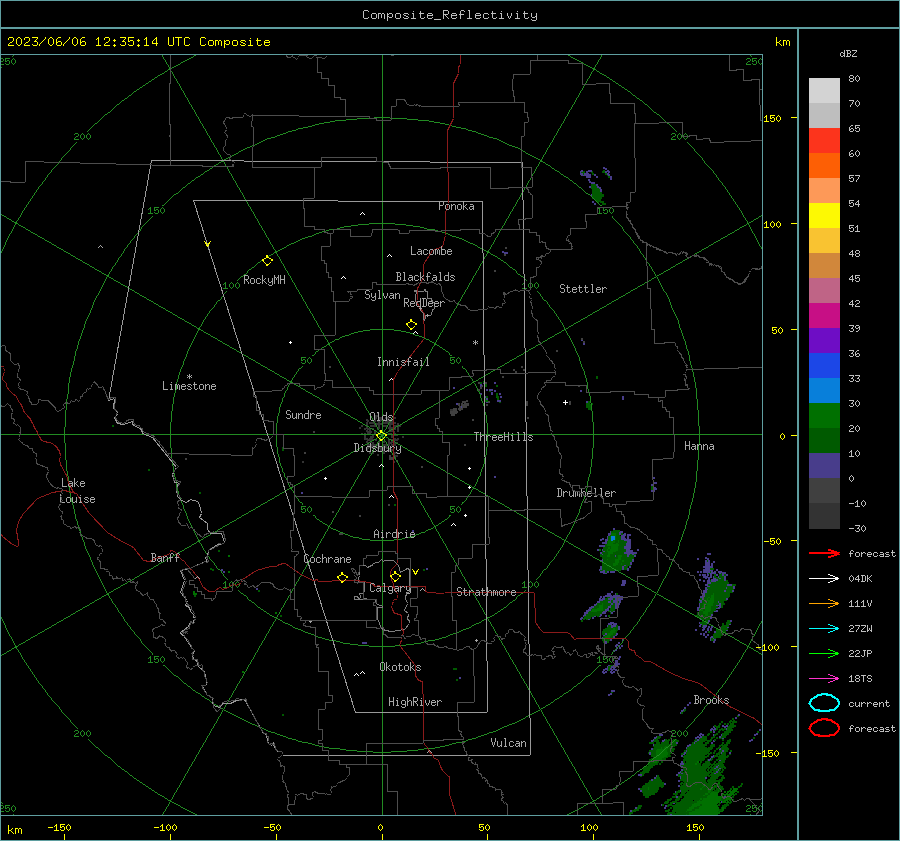Click the yellow diamond marker near RockyMH
The image size is (900, 841).
(x=267, y=261)
